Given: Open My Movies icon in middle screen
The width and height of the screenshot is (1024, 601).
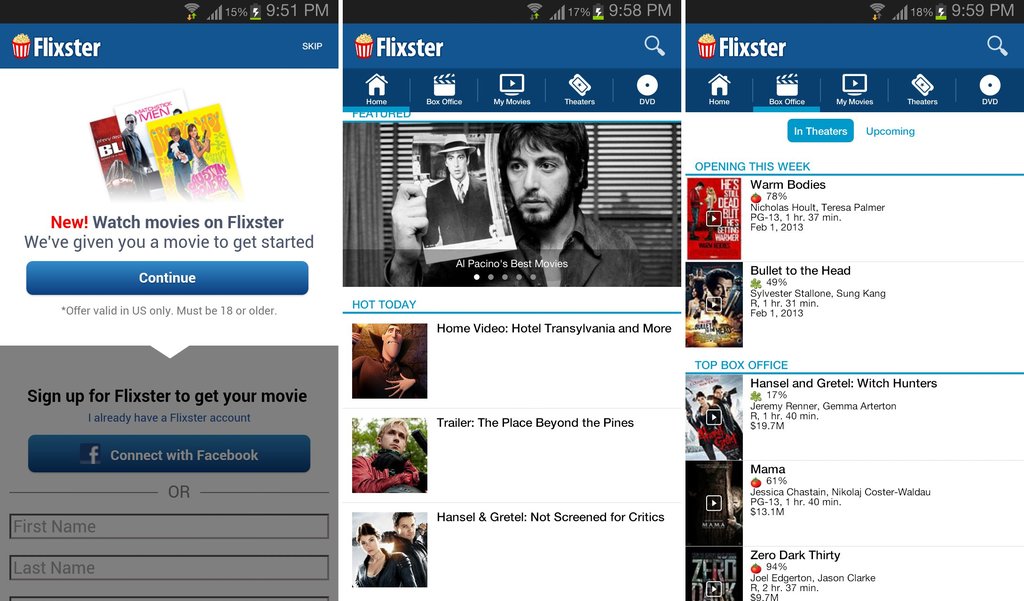Looking at the screenshot, I should point(512,85).
